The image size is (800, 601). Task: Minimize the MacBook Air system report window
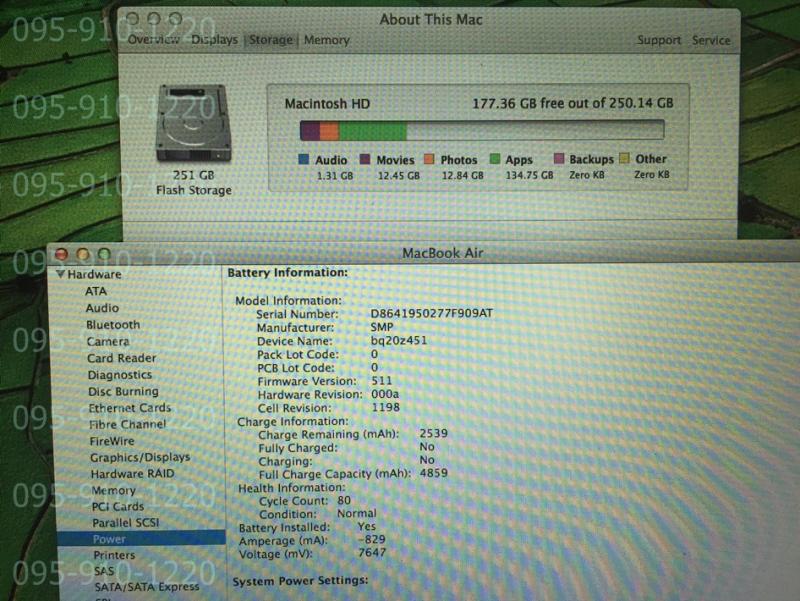[x=83, y=254]
